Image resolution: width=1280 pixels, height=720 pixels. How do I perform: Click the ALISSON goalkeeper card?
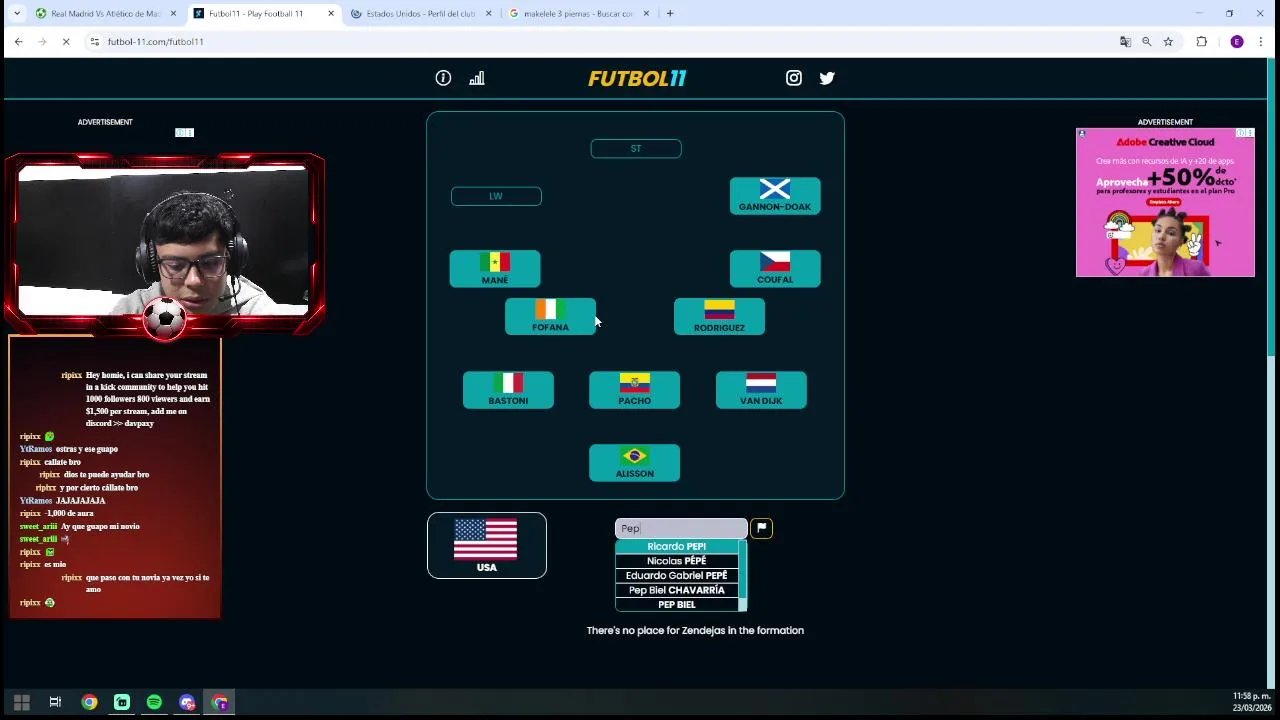point(634,463)
